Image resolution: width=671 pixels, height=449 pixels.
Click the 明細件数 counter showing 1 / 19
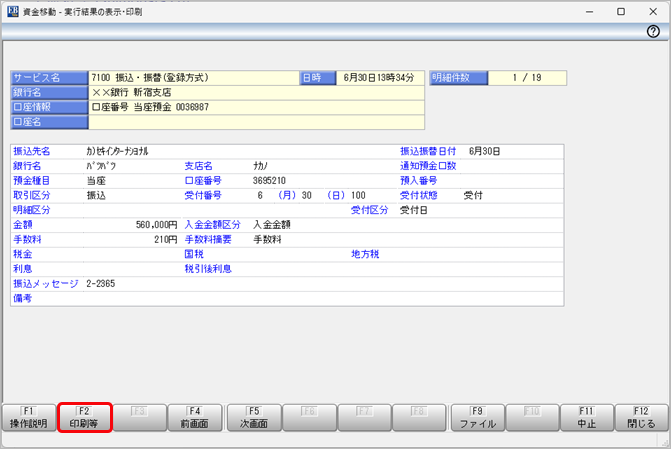[x=526, y=77]
